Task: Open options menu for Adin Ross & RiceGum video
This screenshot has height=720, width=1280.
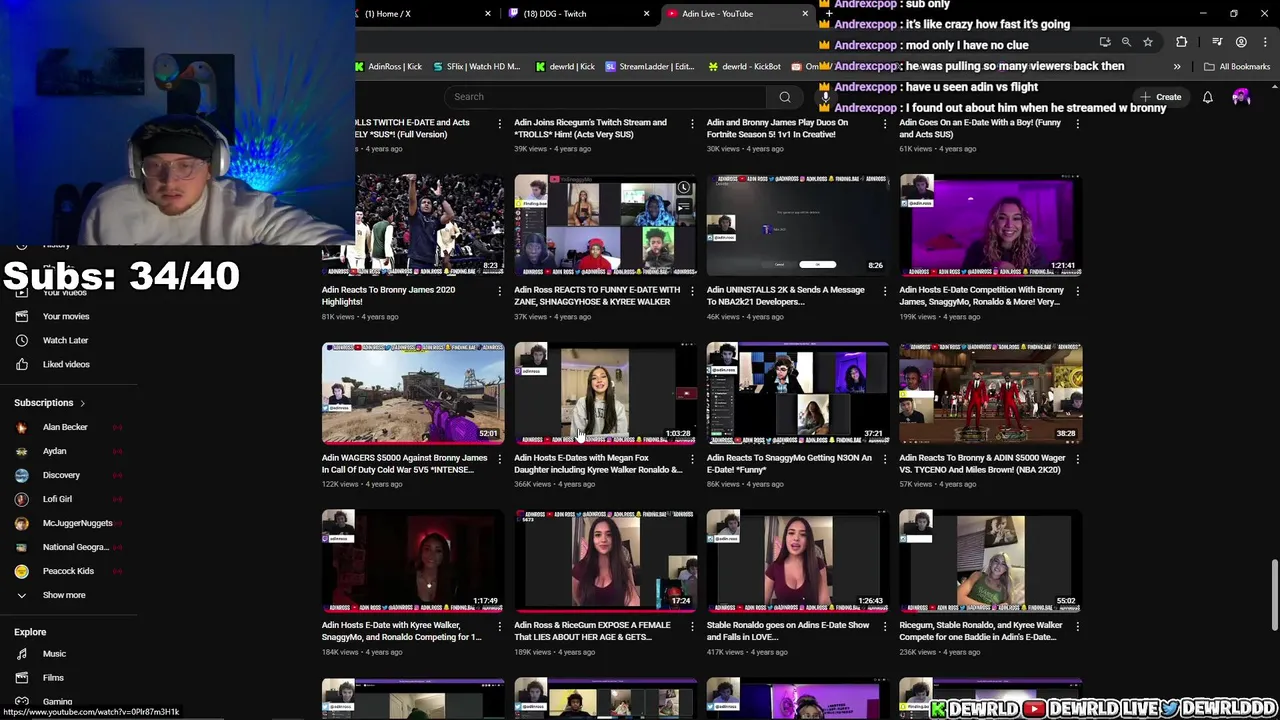Action: [692, 626]
